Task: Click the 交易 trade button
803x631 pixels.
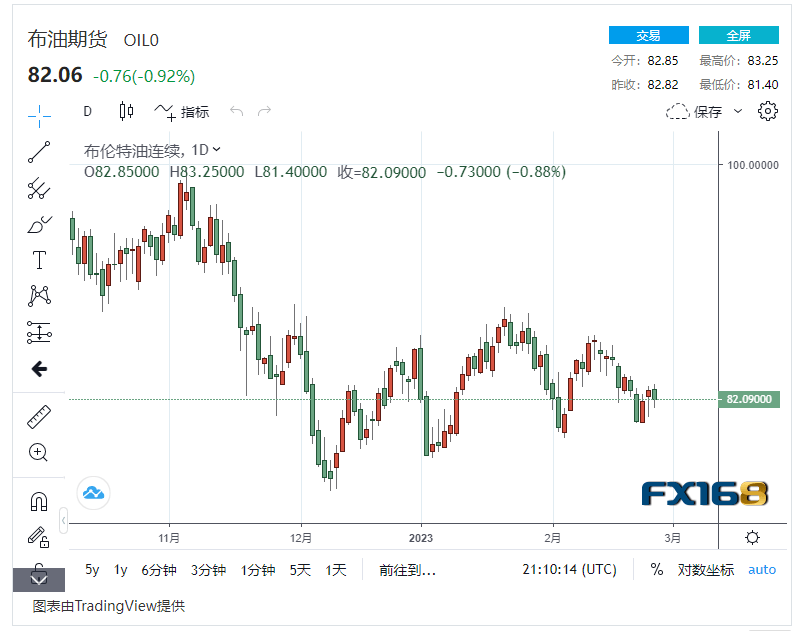Action: (648, 35)
